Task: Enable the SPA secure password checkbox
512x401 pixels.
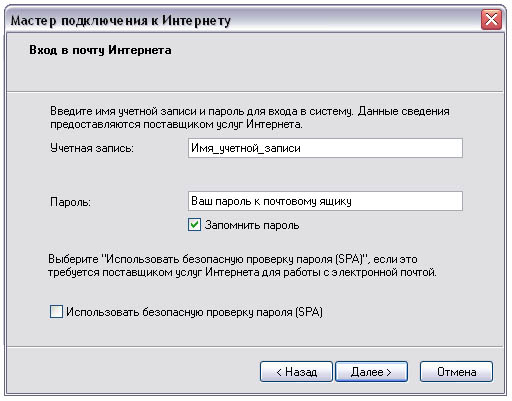Action: [56, 312]
